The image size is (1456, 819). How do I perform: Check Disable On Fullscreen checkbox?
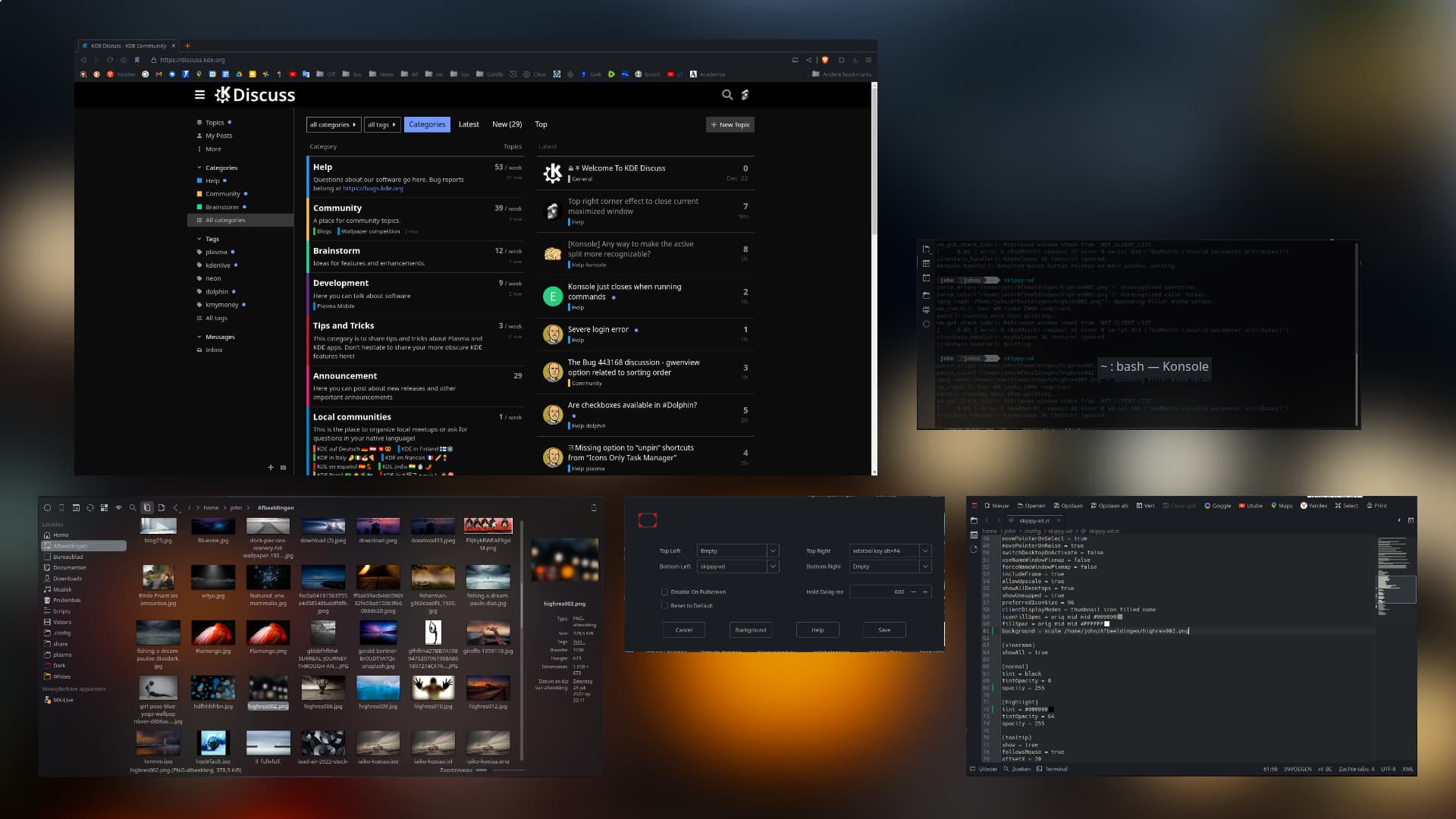(665, 591)
